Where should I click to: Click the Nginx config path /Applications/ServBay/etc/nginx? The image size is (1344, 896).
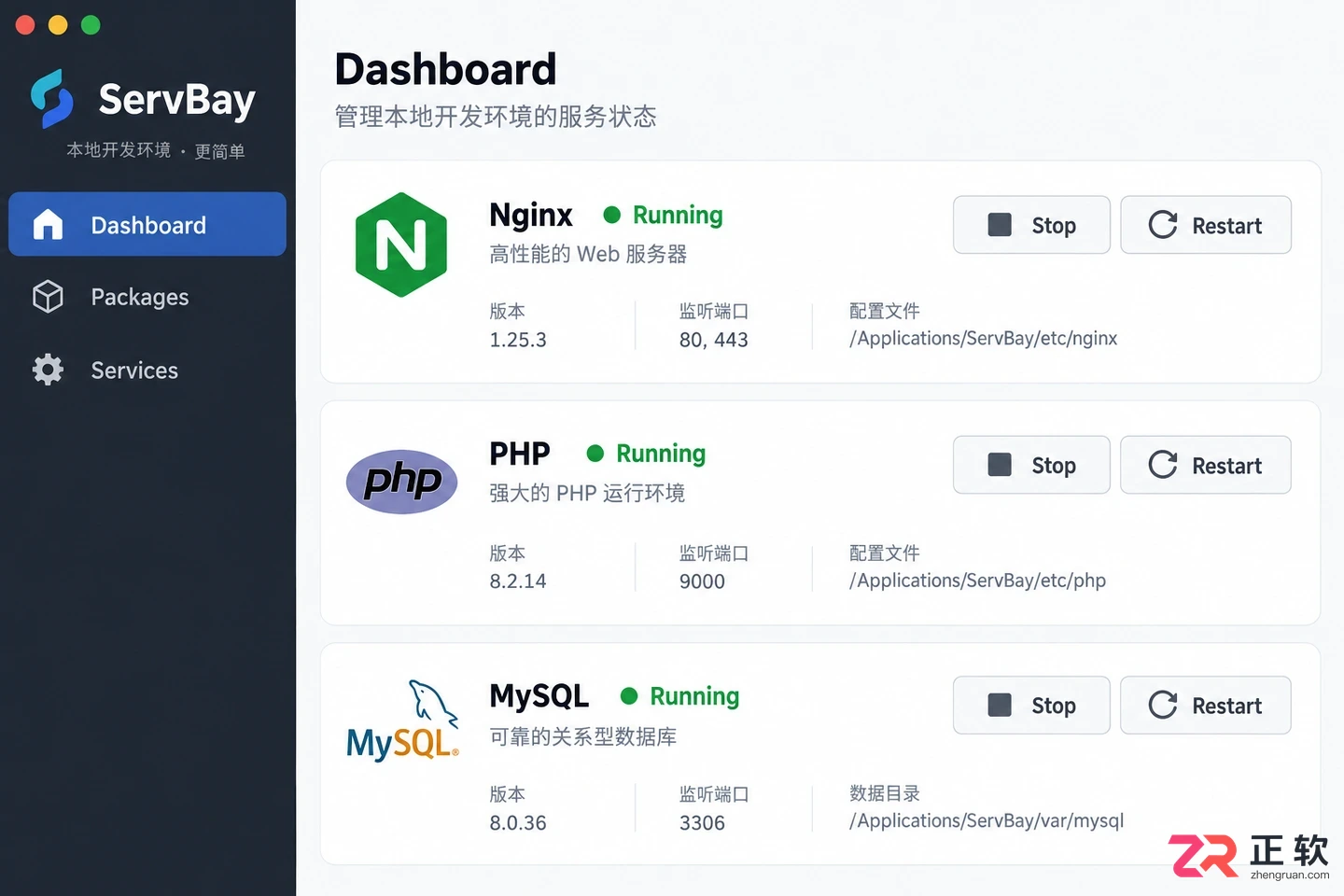coord(983,339)
